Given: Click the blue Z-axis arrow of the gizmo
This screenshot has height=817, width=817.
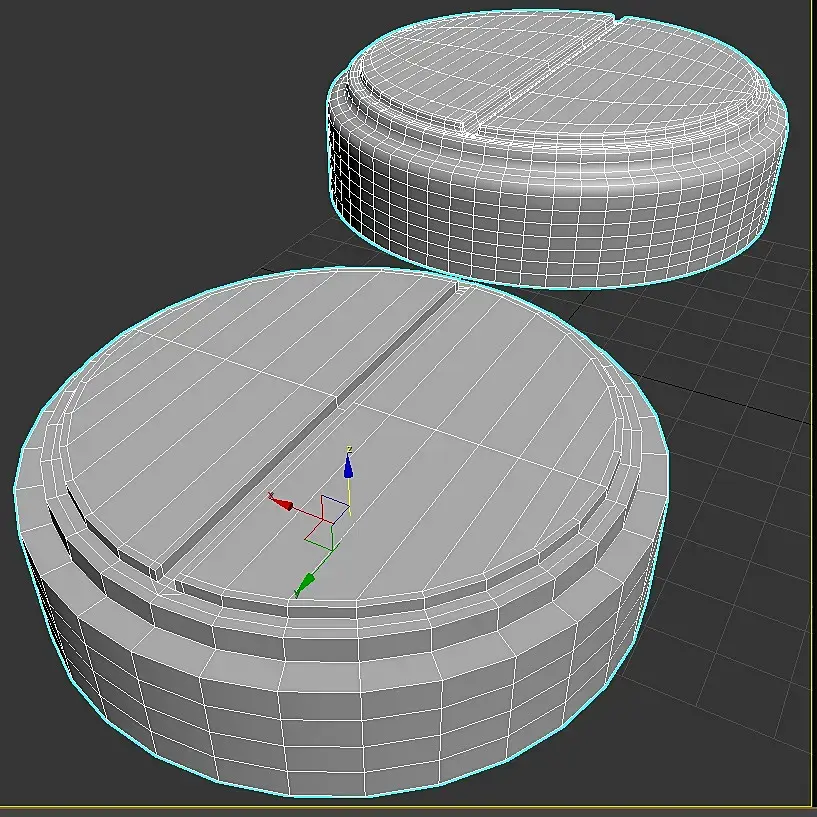Looking at the screenshot, I should (348, 466).
